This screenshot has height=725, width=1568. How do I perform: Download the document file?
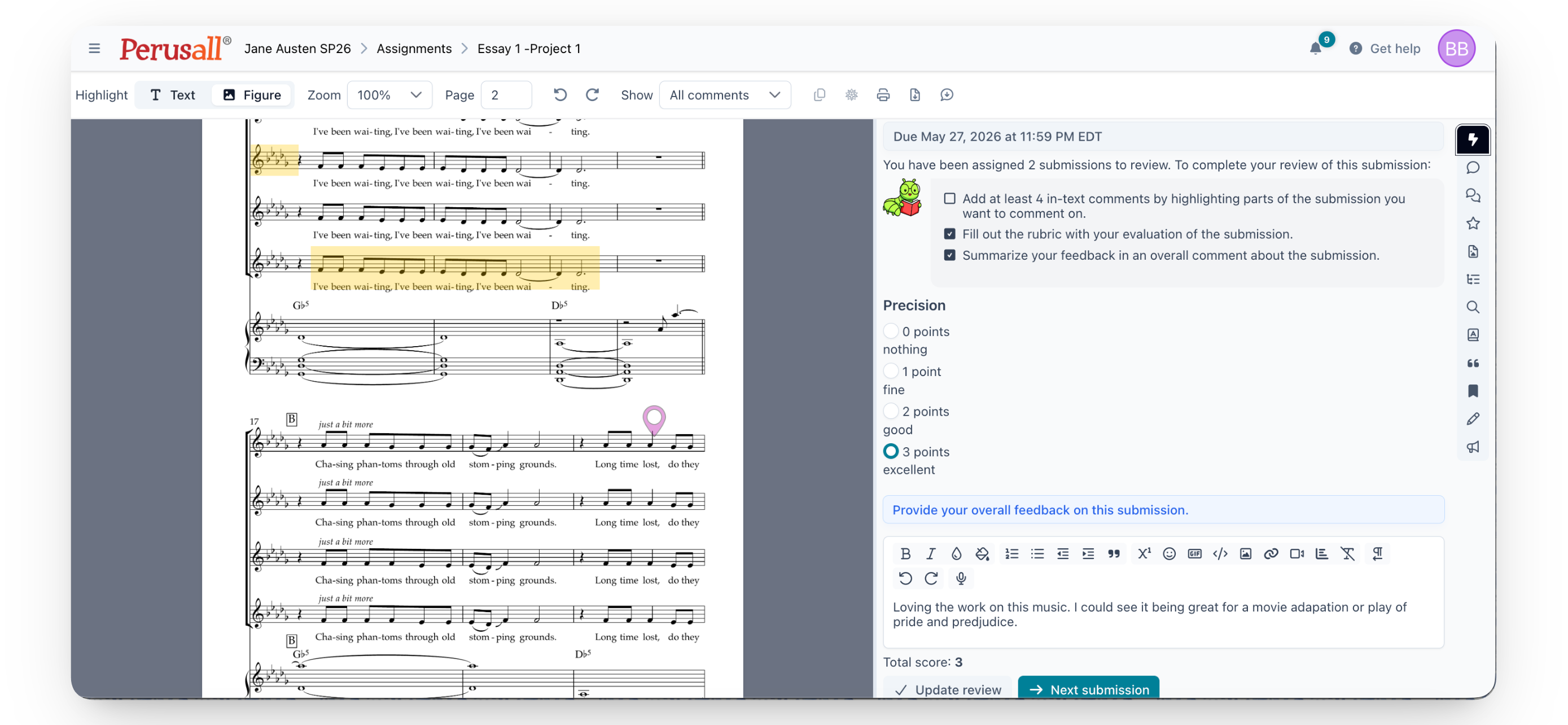click(915, 95)
